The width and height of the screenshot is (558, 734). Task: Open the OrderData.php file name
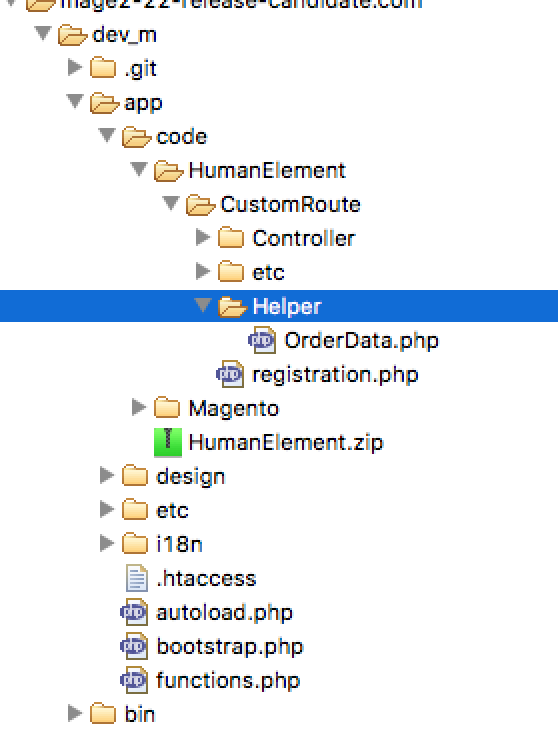tap(362, 341)
